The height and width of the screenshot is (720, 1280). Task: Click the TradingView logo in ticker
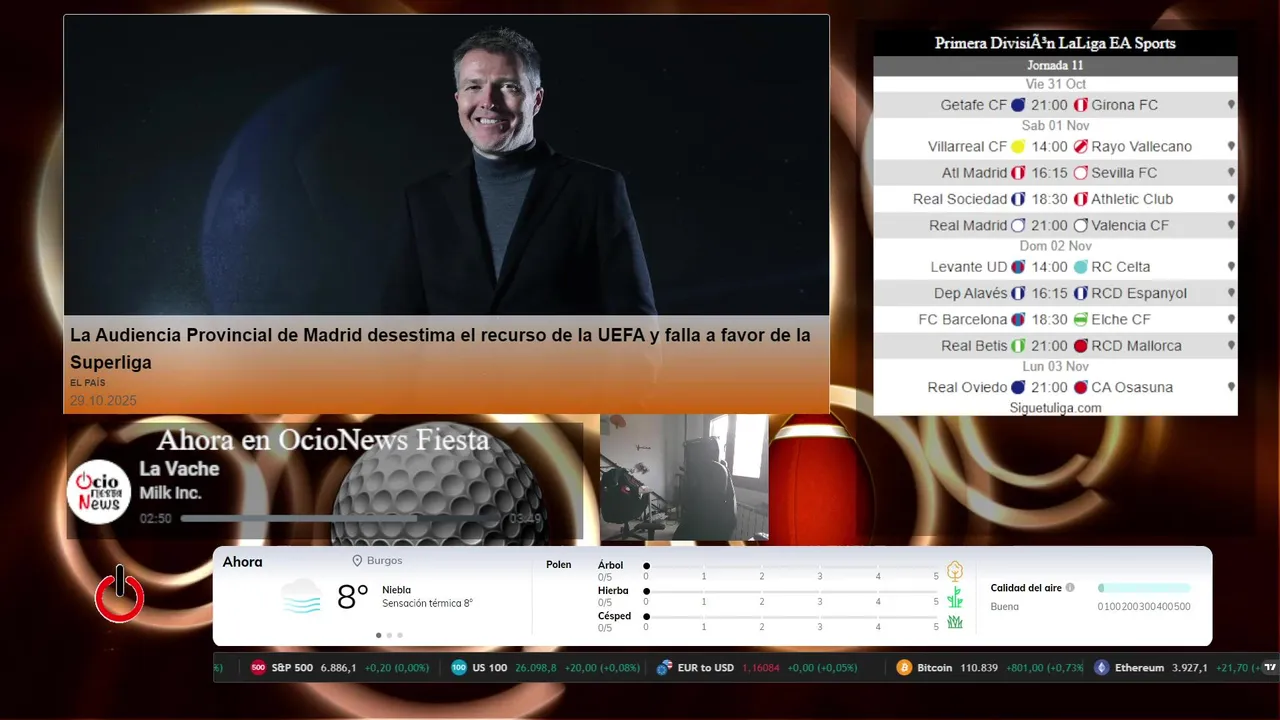1270,667
